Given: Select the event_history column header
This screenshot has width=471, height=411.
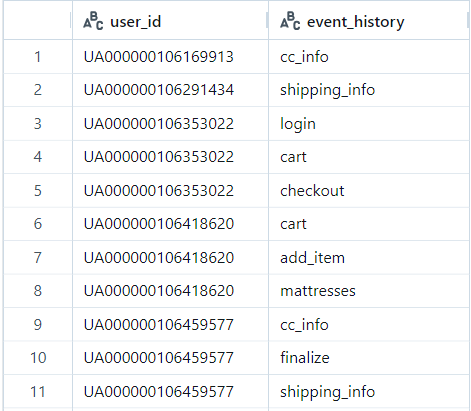Looking at the screenshot, I should click(x=369, y=21).
